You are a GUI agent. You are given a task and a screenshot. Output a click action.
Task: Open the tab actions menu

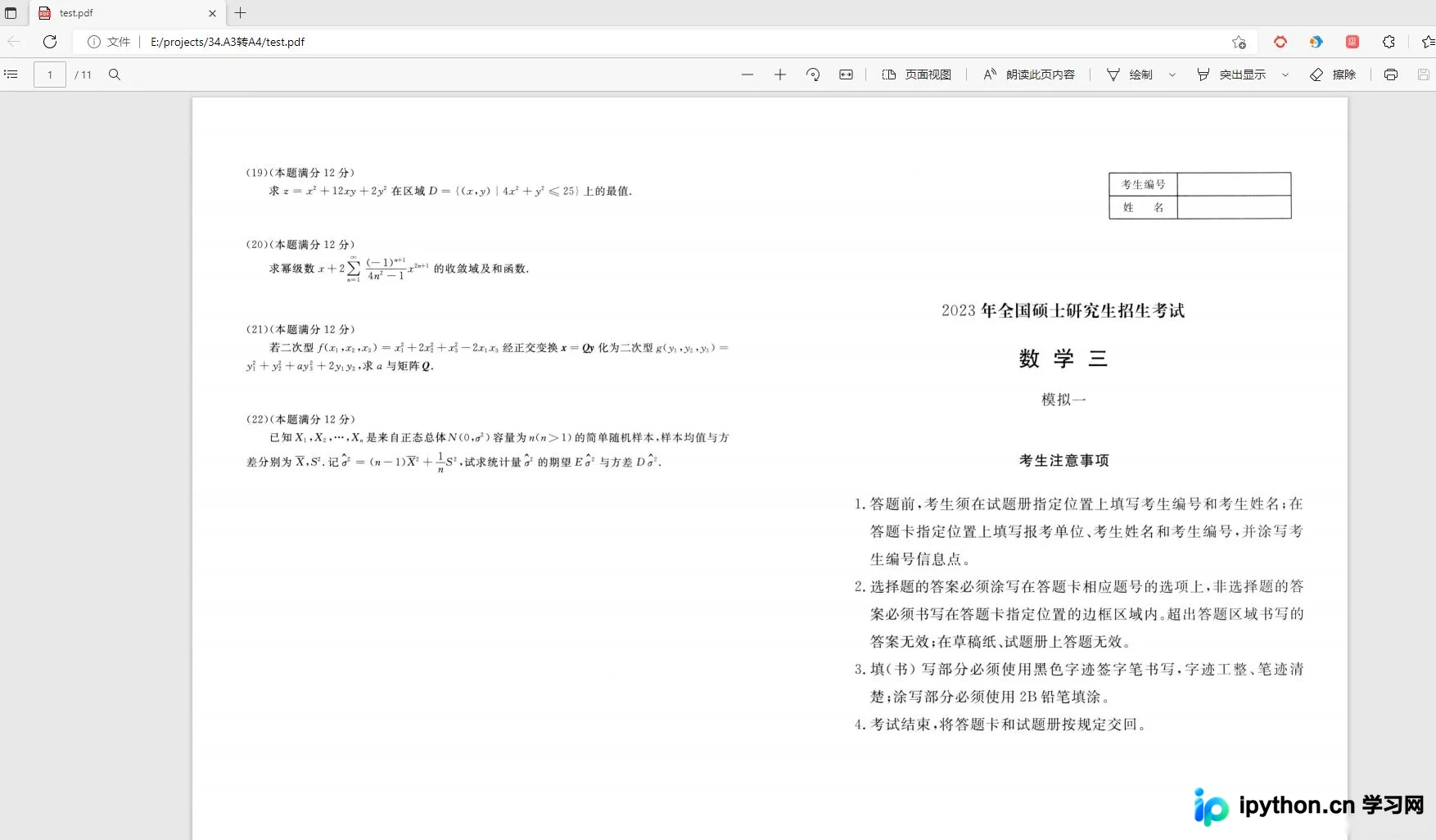tap(11, 13)
